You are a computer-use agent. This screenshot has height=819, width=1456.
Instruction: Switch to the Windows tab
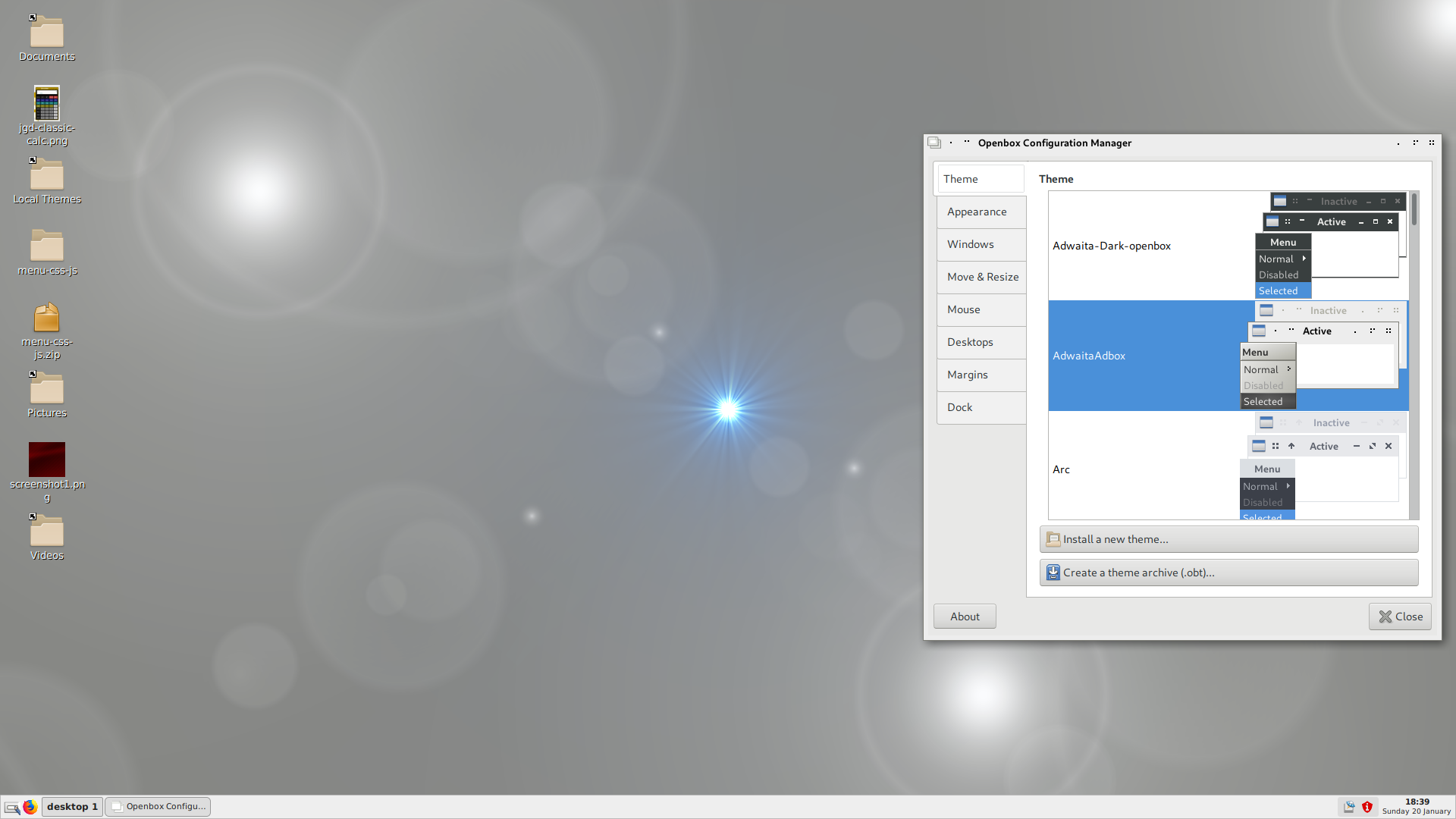click(981, 244)
